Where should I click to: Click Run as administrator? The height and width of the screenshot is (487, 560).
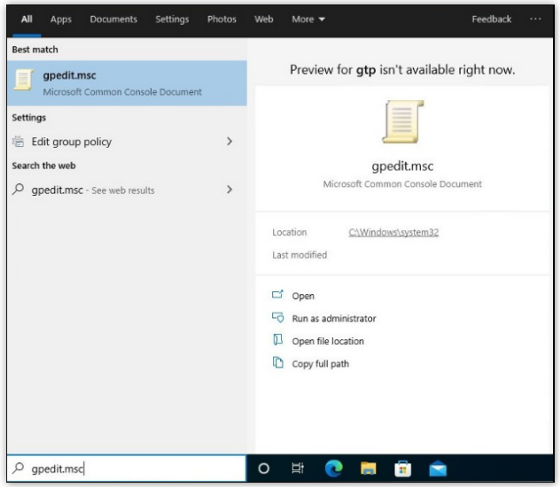click(x=334, y=318)
